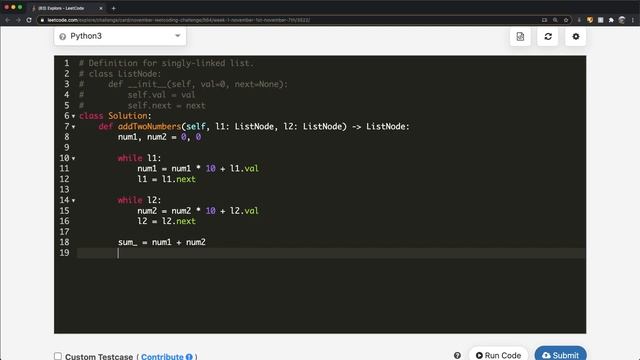
Task: Open the code snippet document icon
Action: (x=520, y=36)
